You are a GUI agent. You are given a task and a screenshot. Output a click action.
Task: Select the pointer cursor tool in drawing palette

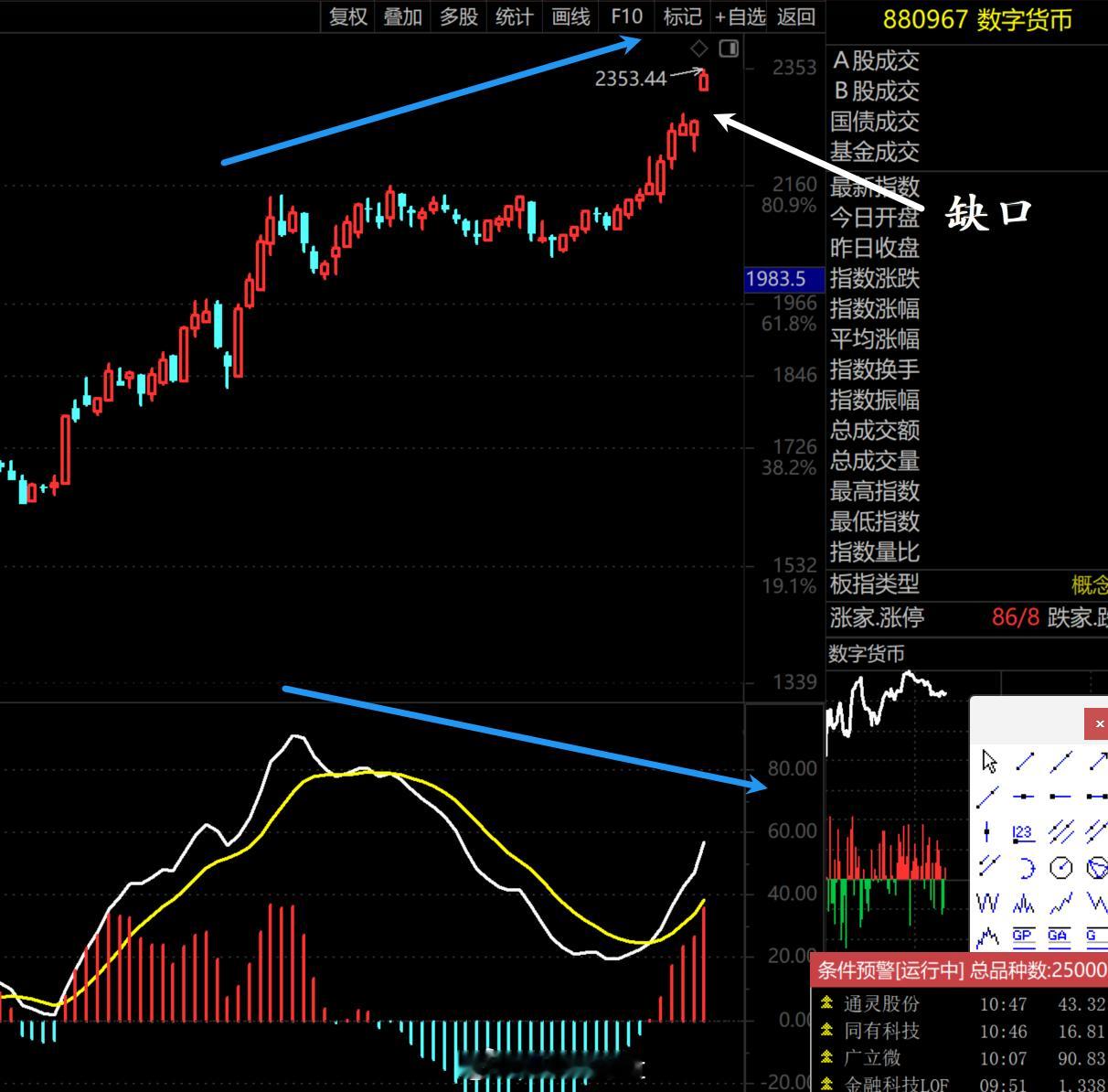click(x=988, y=761)
